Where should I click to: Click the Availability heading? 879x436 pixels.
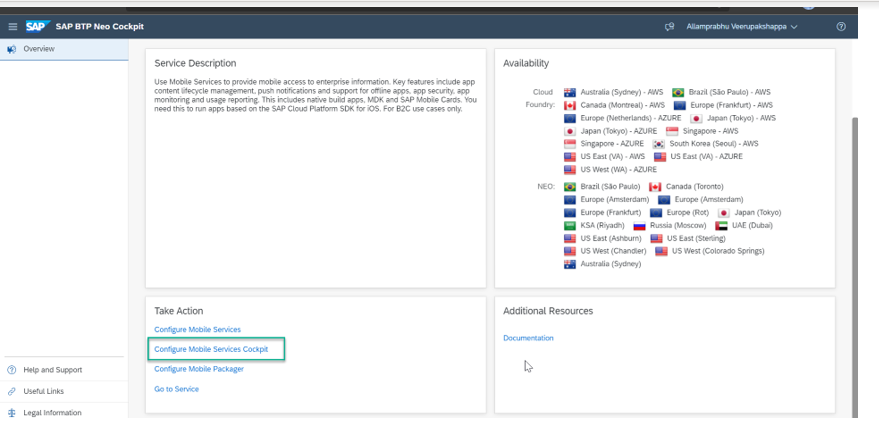(526, 63)
